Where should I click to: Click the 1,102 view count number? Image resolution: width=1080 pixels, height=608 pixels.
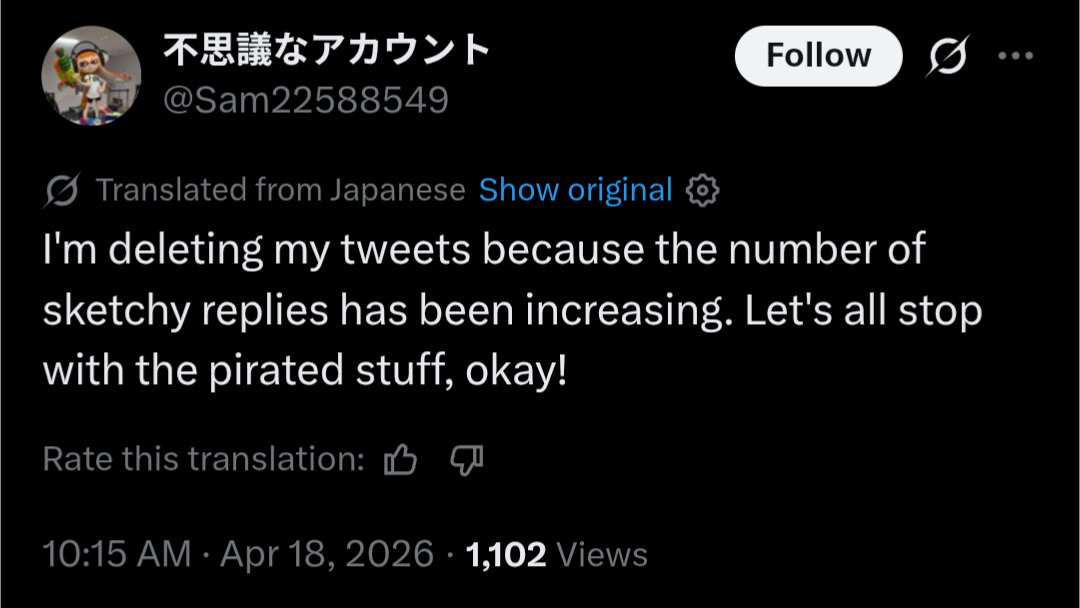(x=505, y=553)
